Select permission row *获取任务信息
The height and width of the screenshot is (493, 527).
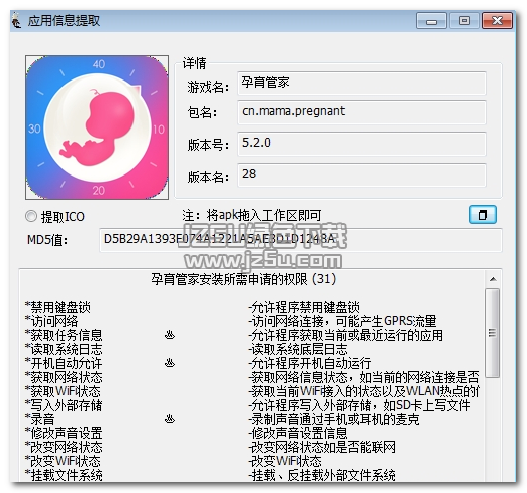[64, 335]
